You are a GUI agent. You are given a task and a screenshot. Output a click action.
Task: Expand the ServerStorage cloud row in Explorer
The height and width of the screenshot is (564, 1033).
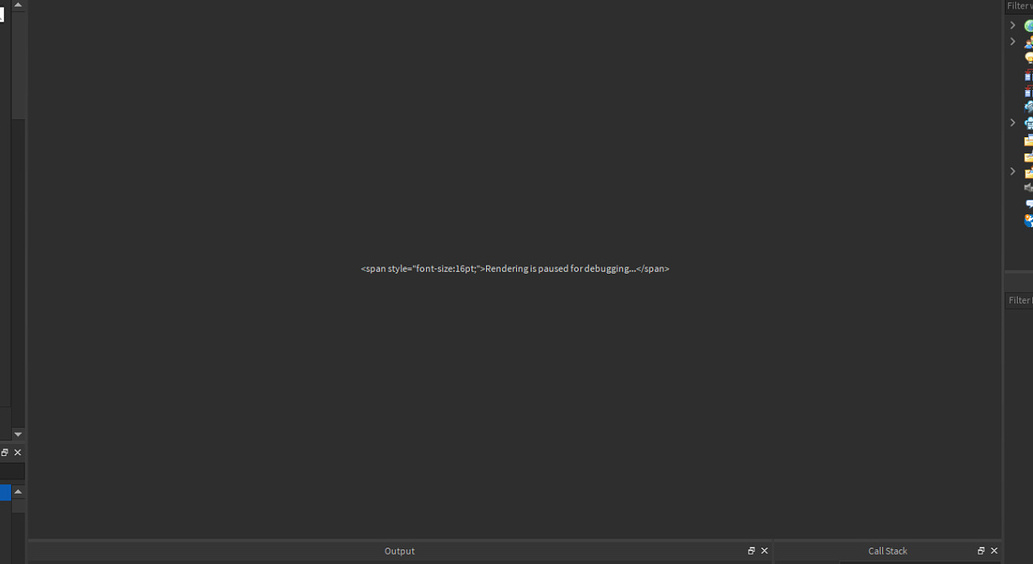(1013, 123)
